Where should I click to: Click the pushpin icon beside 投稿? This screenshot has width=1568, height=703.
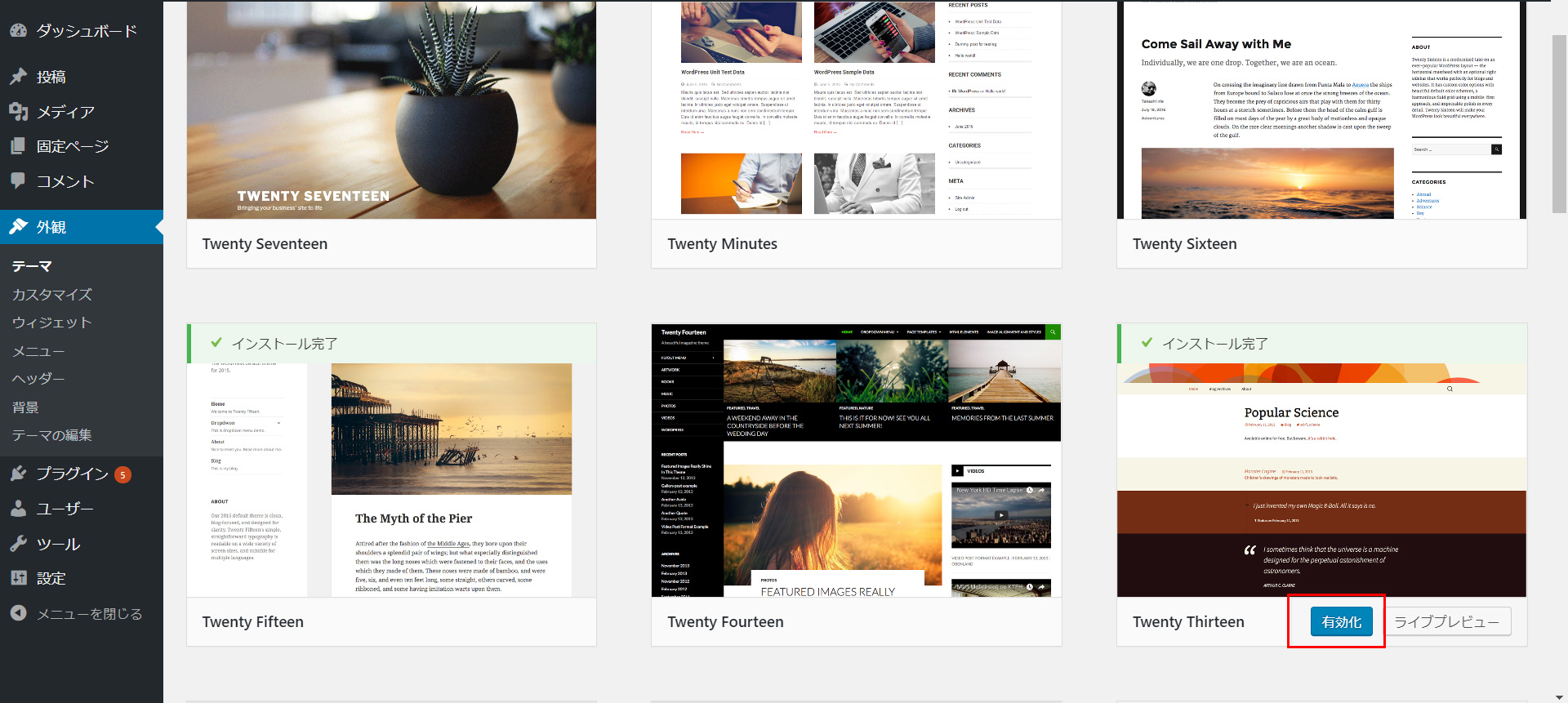(x=19, y=77)
